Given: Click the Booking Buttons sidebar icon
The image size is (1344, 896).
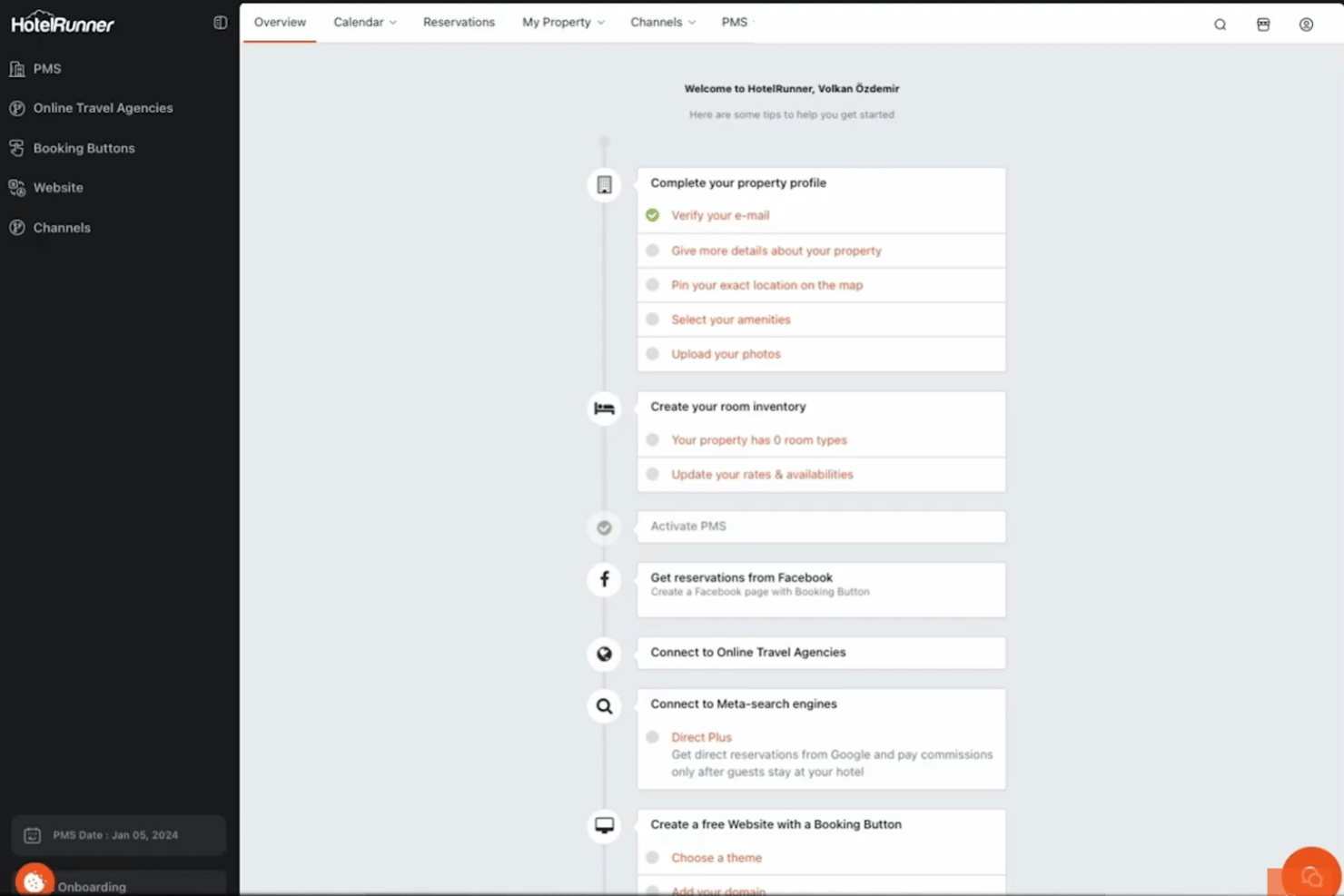Looking at the screenshot, I should coord(17,148).
